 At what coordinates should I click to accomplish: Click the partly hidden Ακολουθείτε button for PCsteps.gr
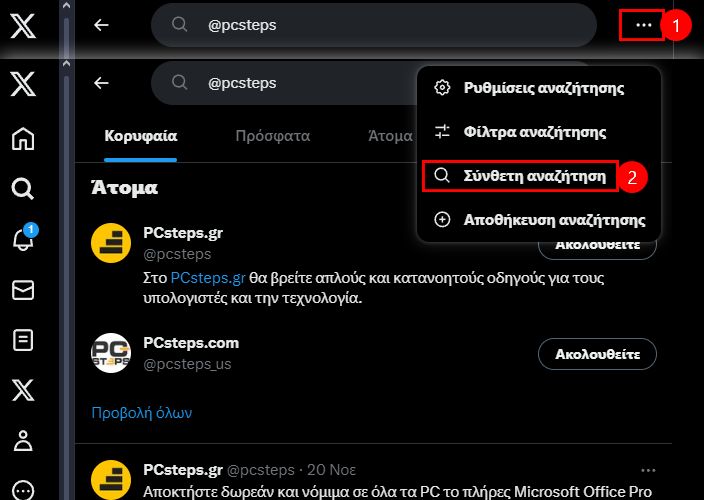[597, 251]
